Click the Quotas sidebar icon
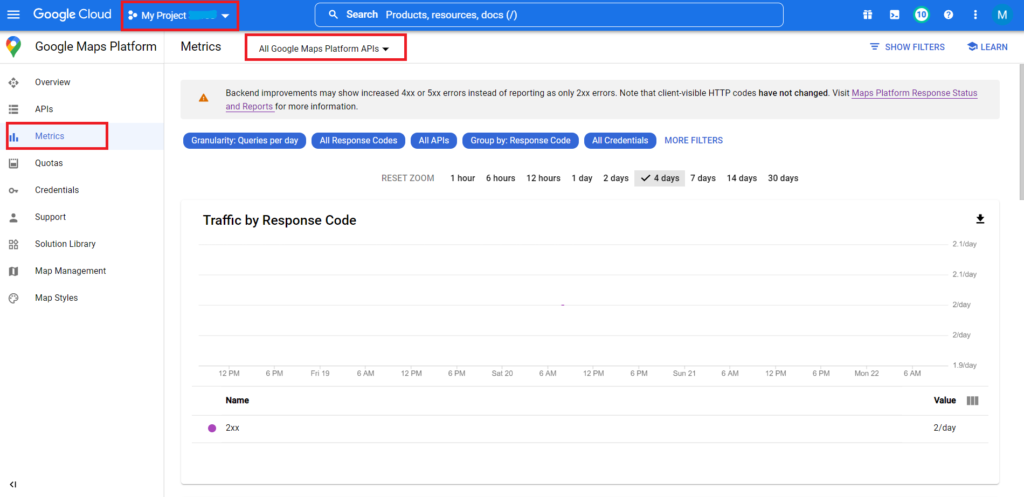The image size is (1024, 497). pyautogui.click(x=13, y=163)
